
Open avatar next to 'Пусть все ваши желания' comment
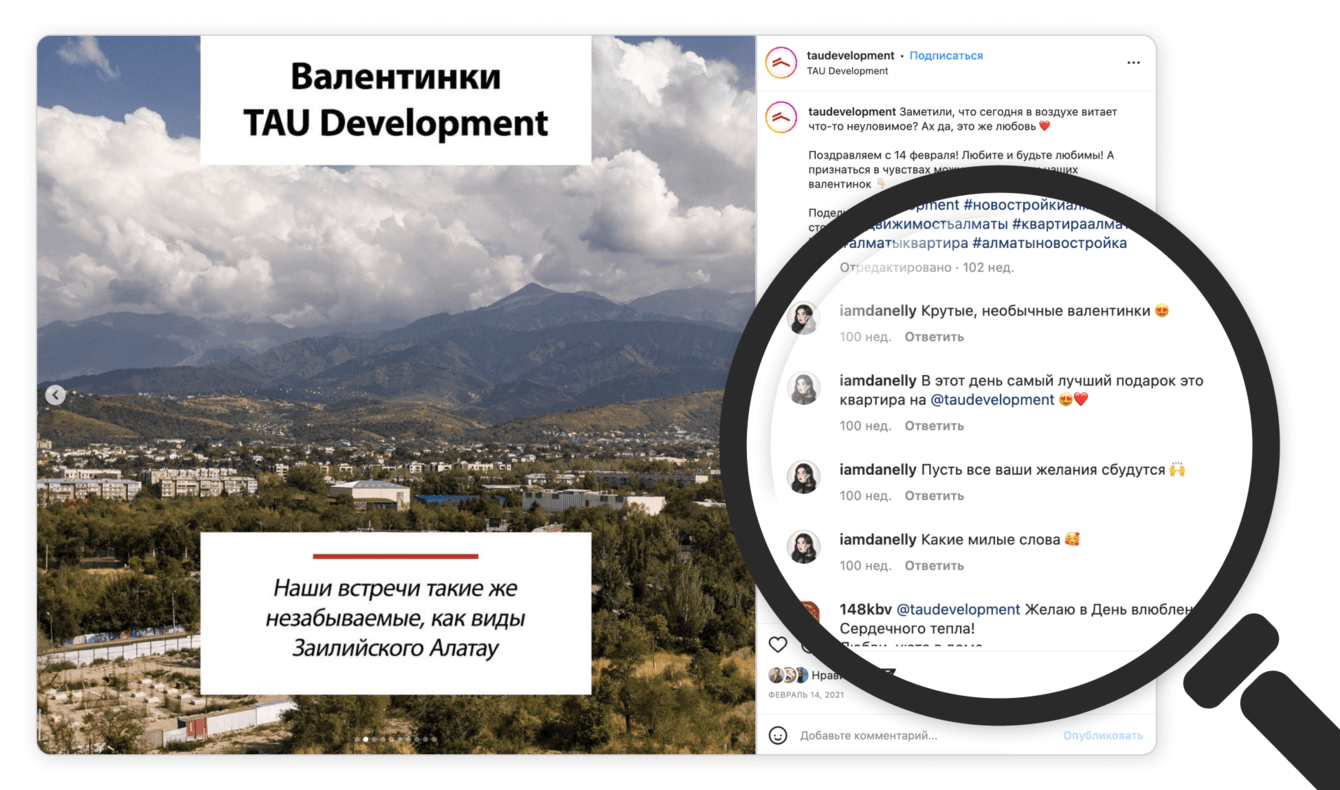tap(802, 477)
